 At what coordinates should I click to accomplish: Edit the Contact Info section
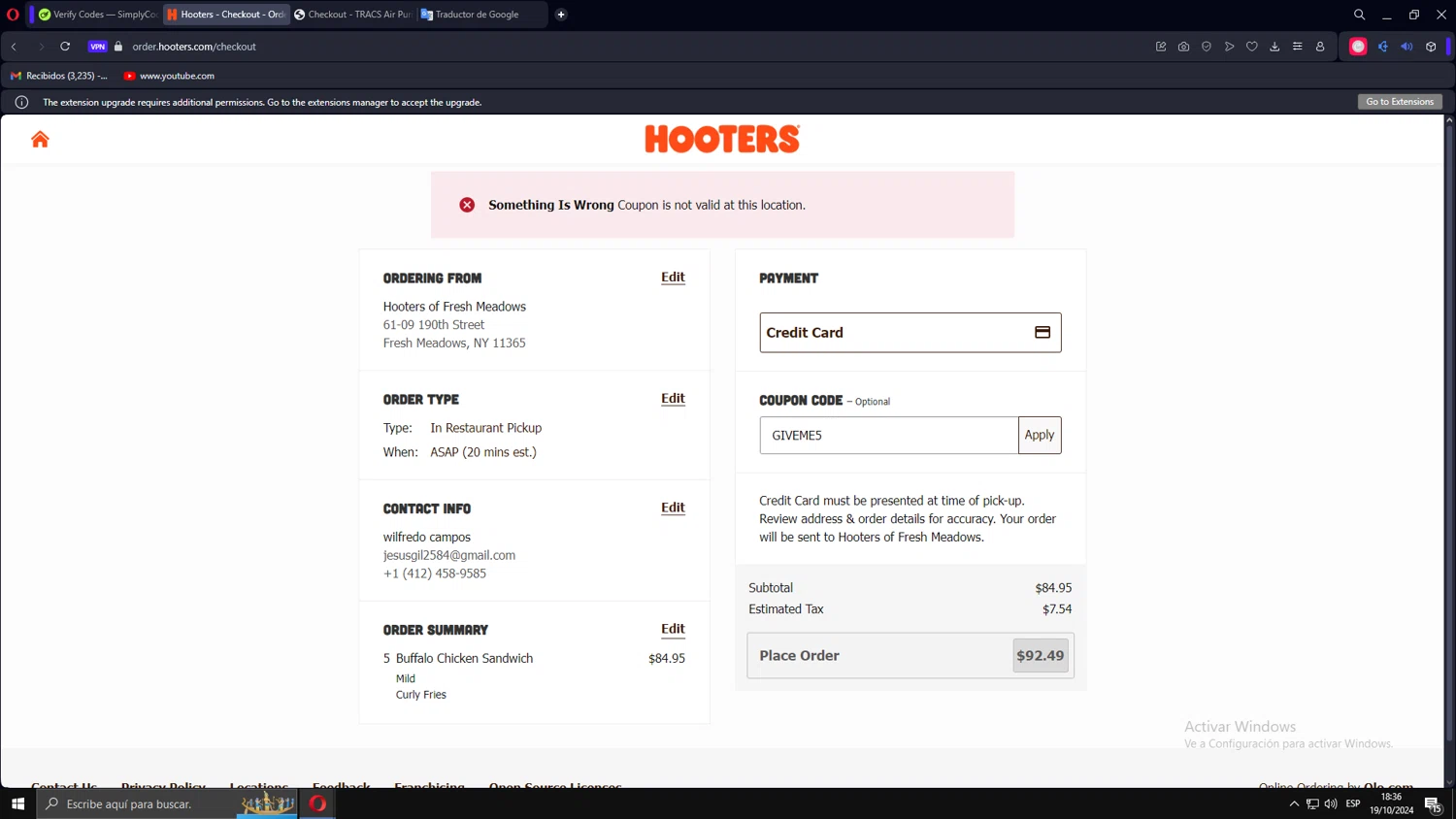coord(673,508)
